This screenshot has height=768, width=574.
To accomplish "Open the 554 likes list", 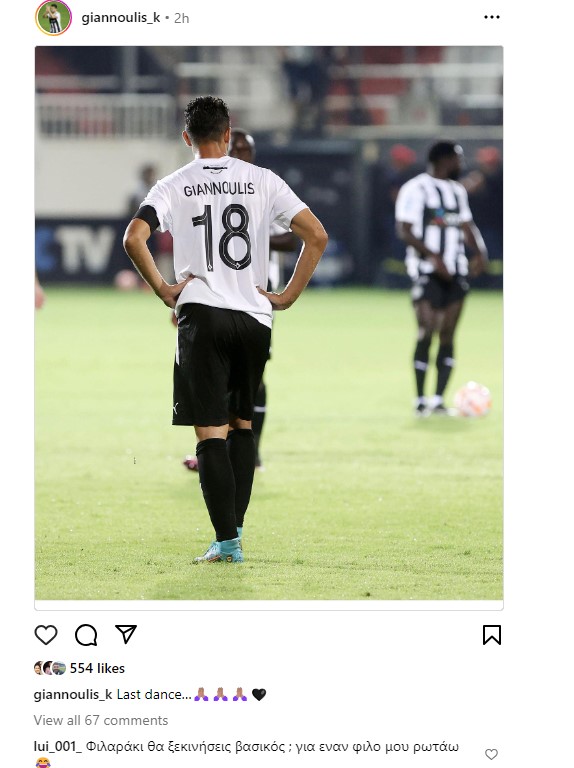I will point(97,668).
